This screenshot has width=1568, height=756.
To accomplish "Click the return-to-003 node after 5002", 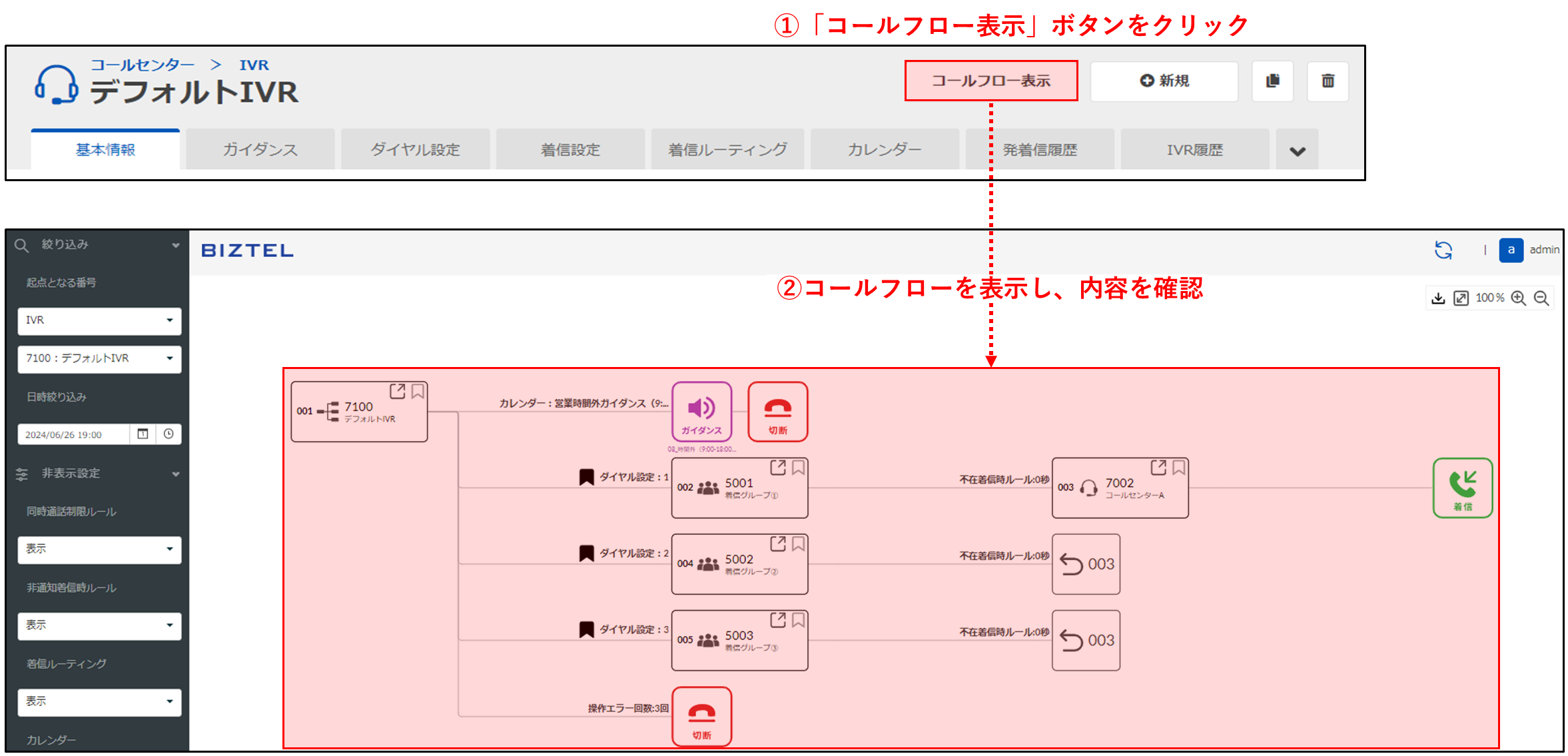I will coord(1086,564).
